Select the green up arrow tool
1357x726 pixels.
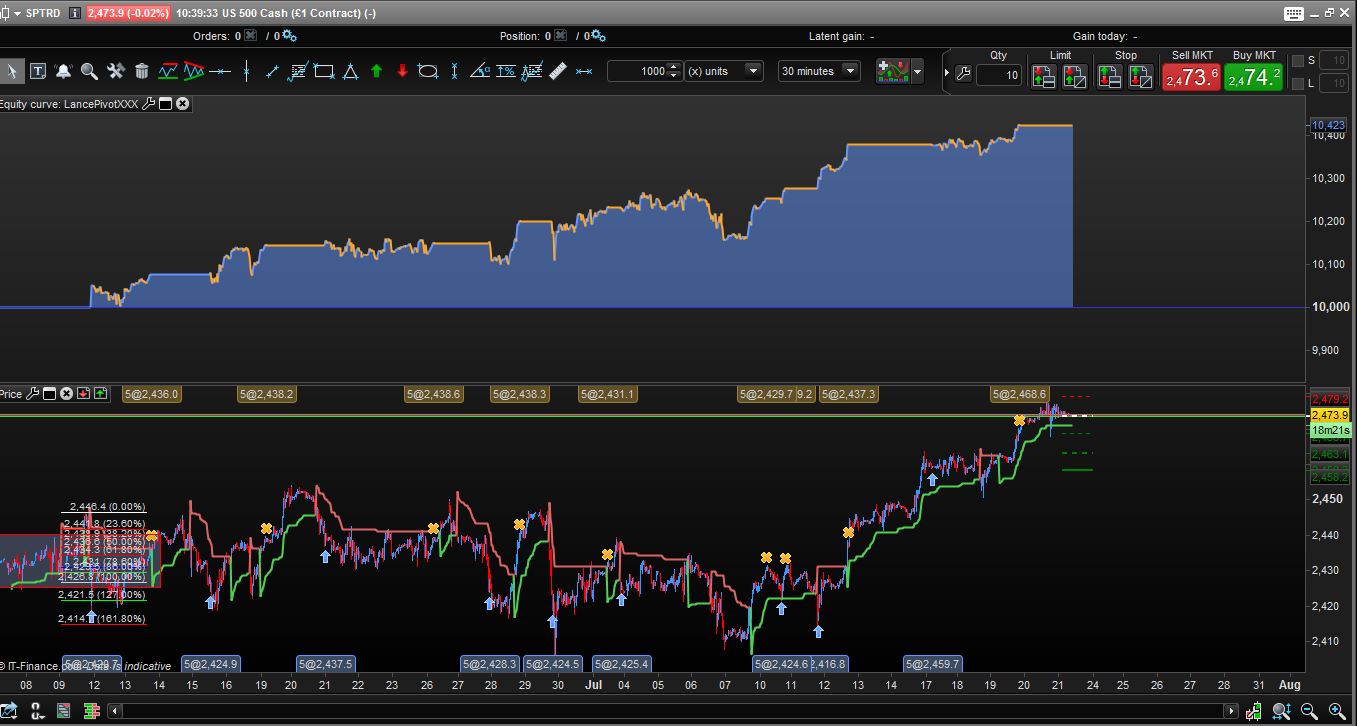tap(376, 71)
